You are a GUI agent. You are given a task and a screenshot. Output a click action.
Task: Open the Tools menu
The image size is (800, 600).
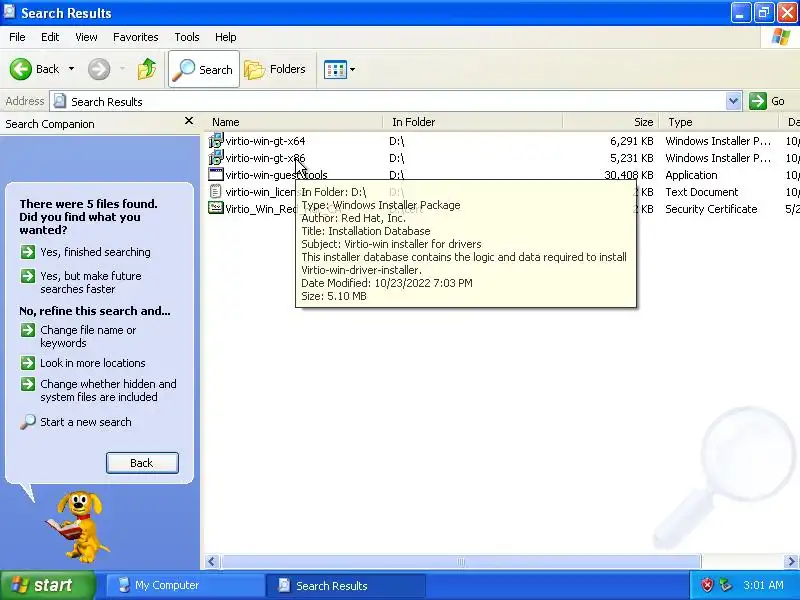pos(187,37)
